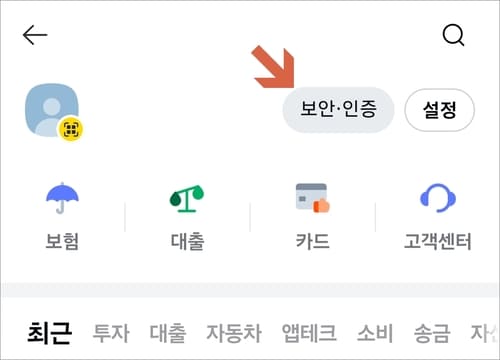Go back with the left arrow
500x360 pixels.
tap(35, 35)
